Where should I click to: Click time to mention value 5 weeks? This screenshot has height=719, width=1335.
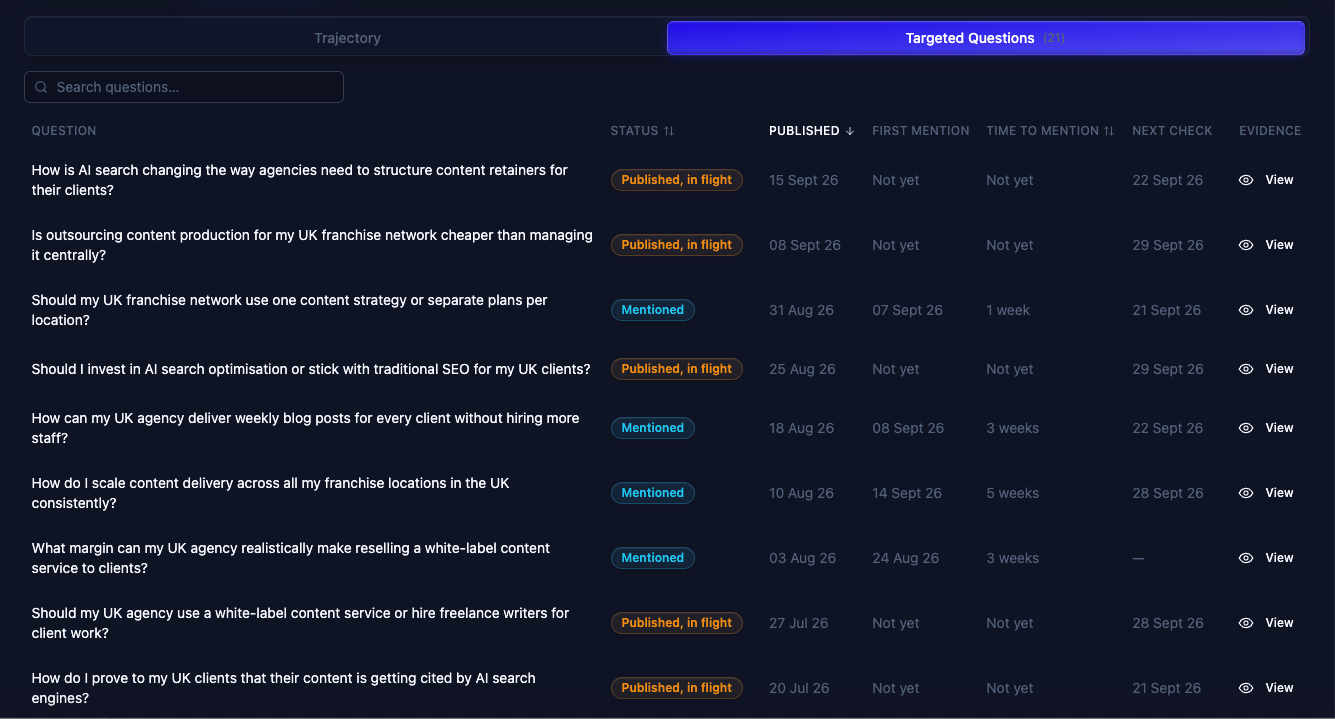1013,493
